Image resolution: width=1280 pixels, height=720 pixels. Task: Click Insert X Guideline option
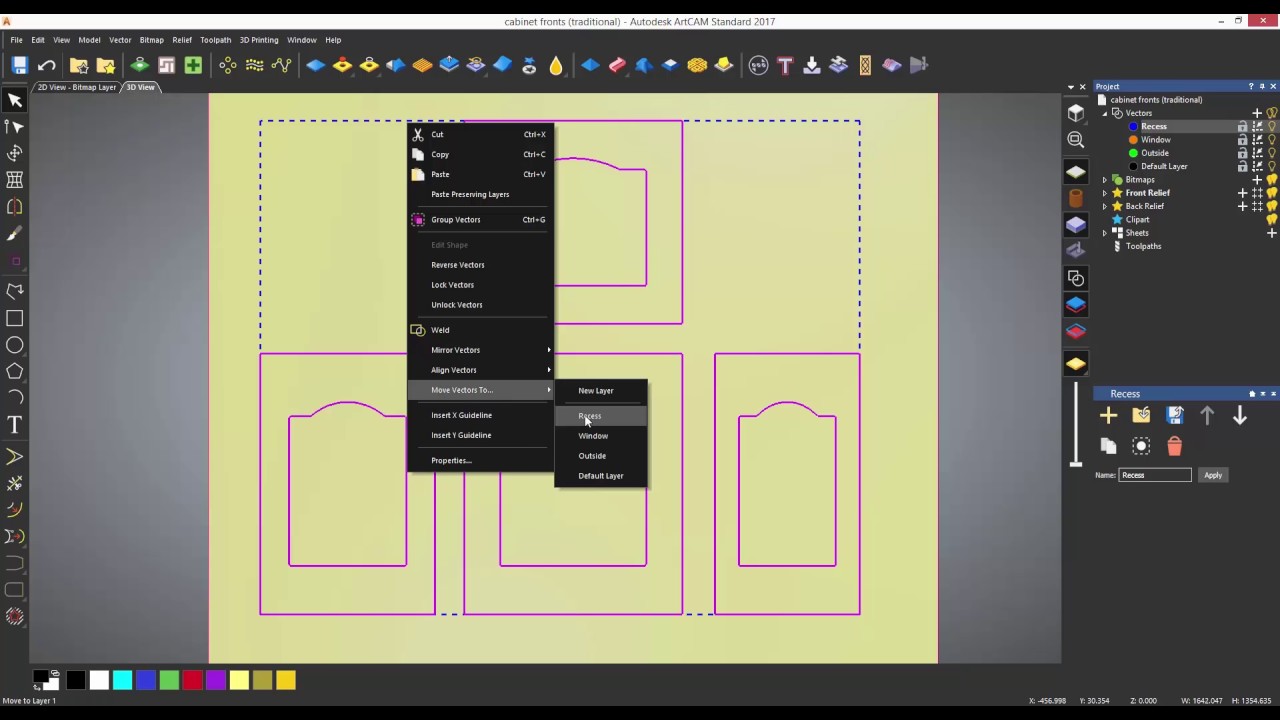point(480,415)
